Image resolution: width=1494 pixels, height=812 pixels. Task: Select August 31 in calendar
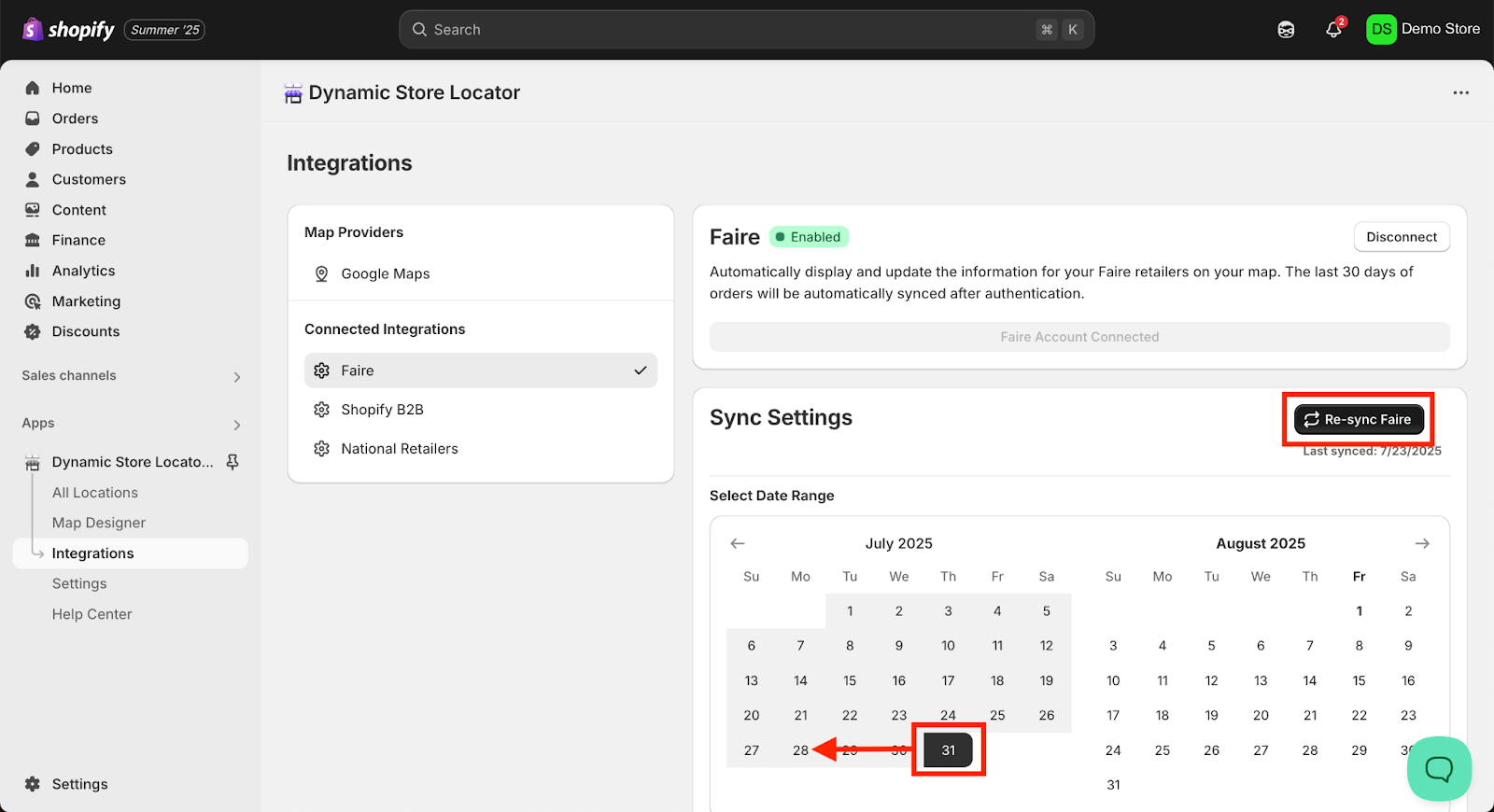(x=1113, y=785)
